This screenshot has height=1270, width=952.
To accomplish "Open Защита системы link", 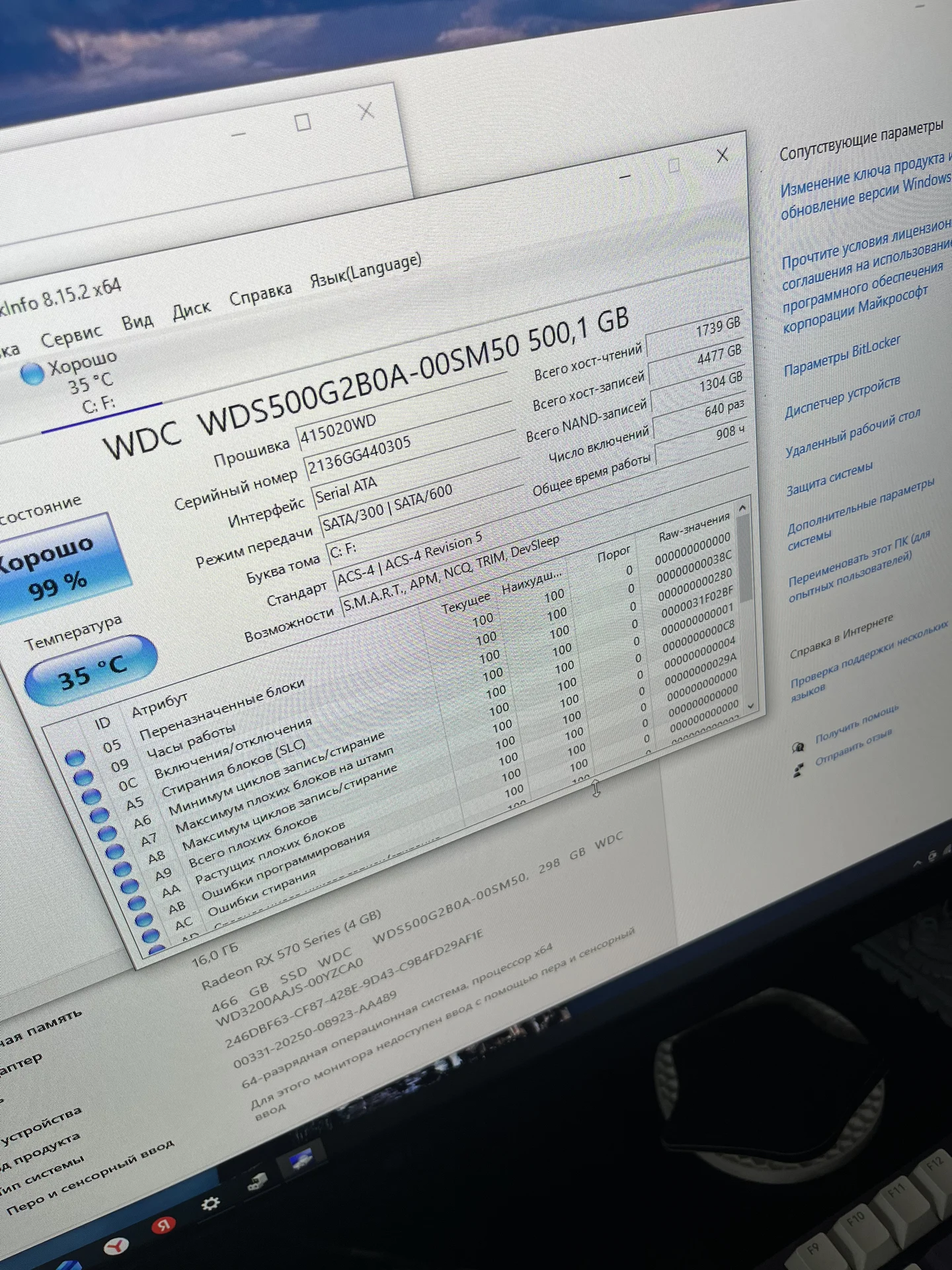I will click(829, 479).
